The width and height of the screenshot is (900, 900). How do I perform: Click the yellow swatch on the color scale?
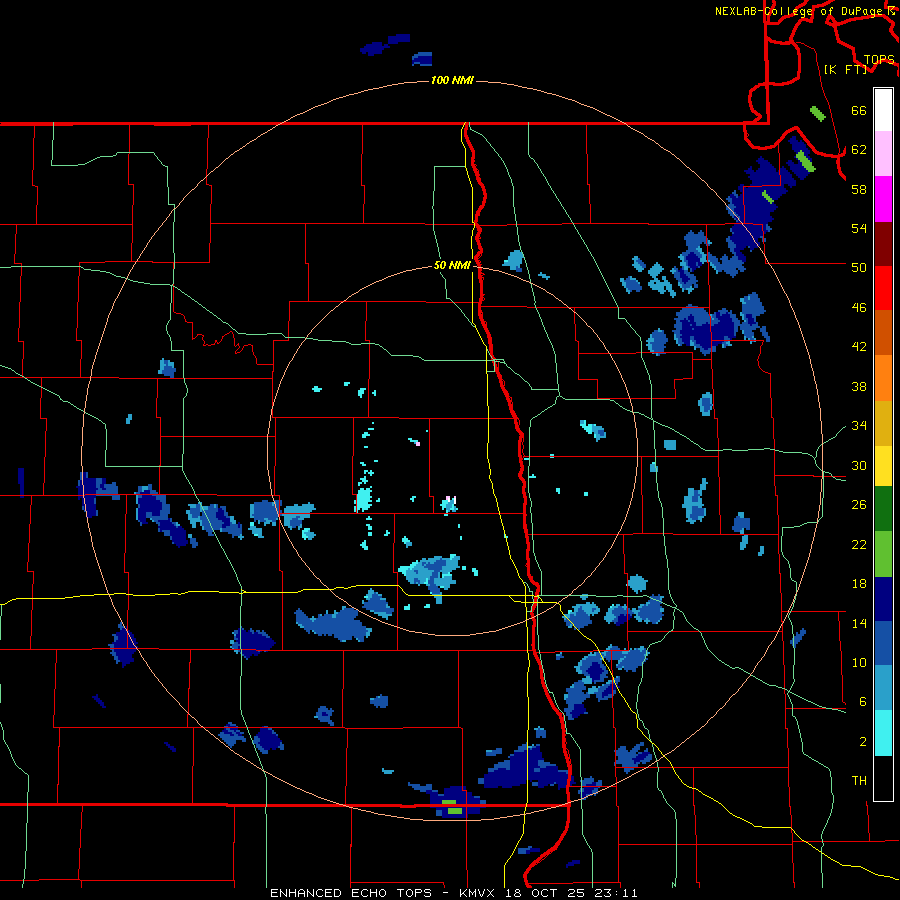pyautogui.click(x=883, y=466)
